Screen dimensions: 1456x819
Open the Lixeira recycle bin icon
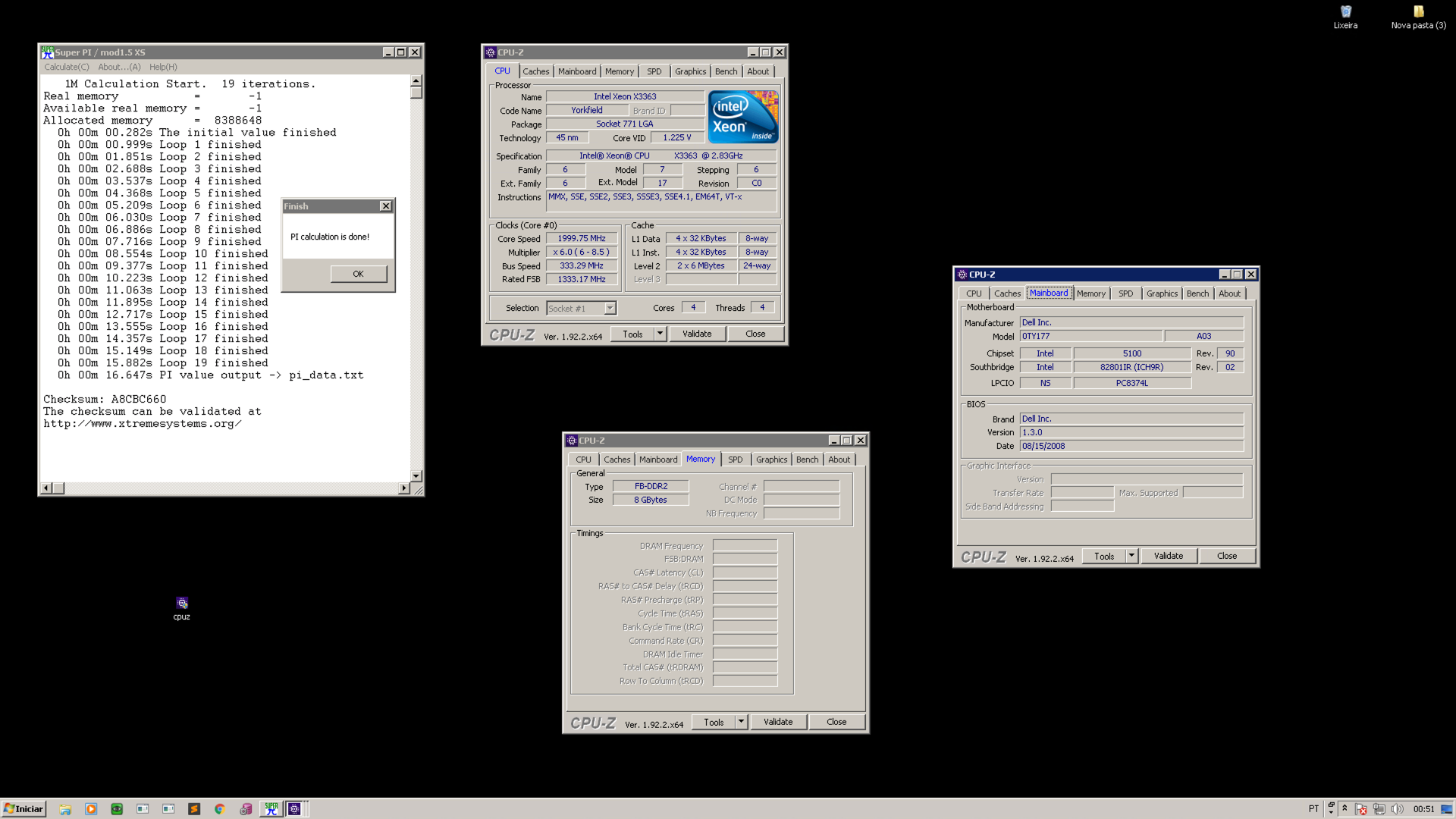pyautogui.click(x=1346, y=11)
